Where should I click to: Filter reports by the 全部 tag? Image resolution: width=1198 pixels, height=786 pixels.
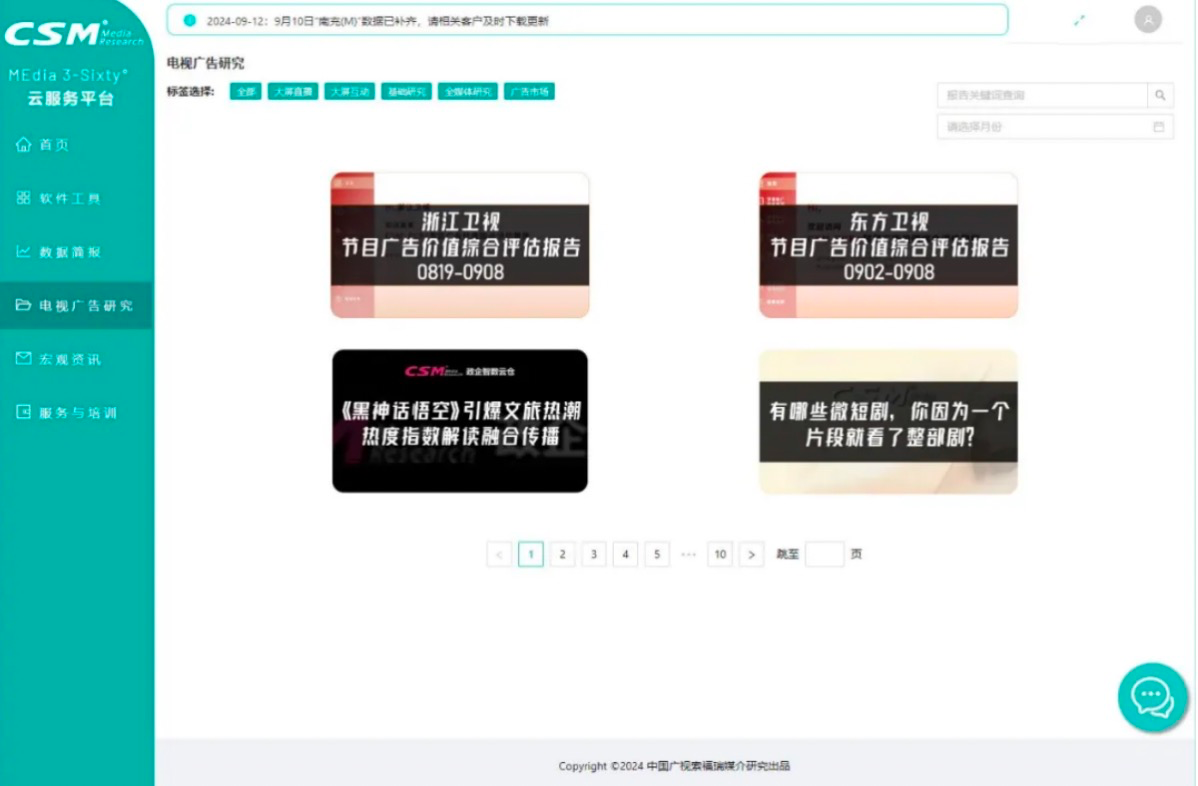click(x=245, y=92)
